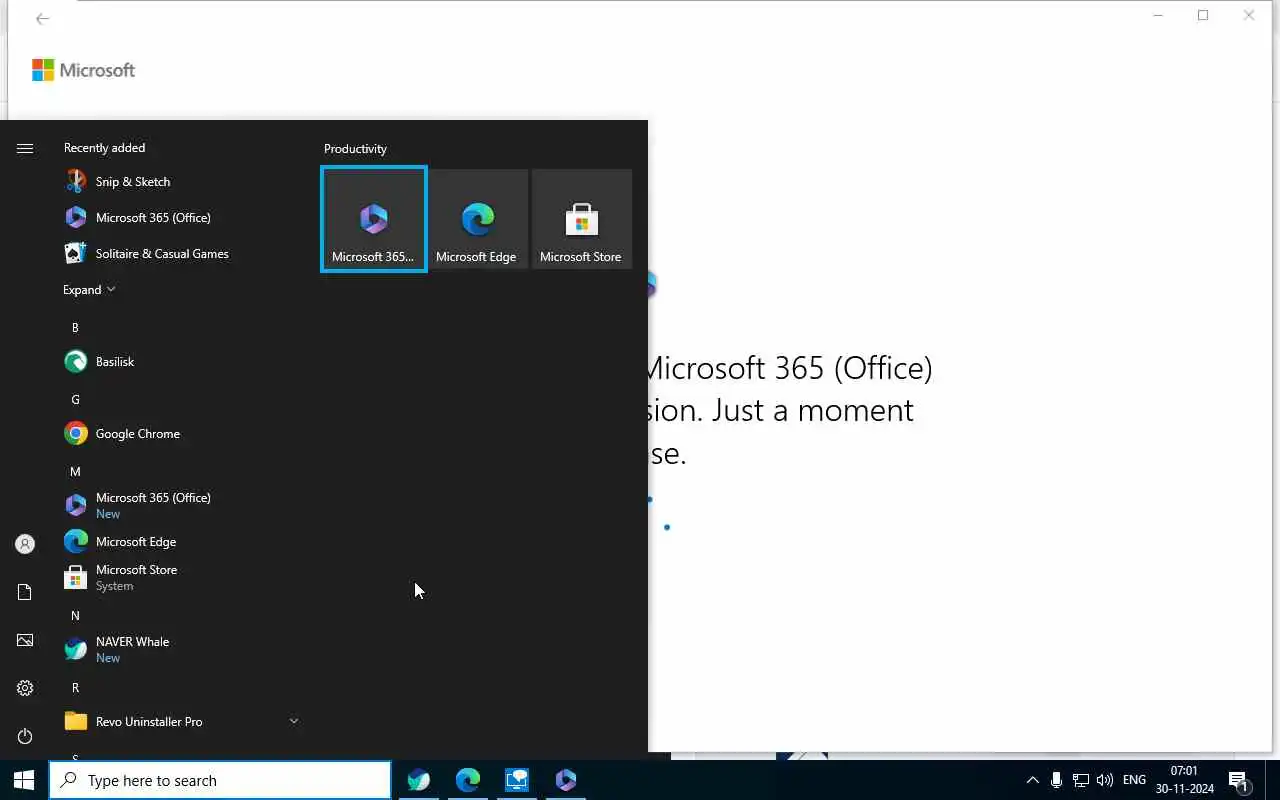
Task: Minimize the Microsoft 365 window
Action: [x=1158, y=15]
